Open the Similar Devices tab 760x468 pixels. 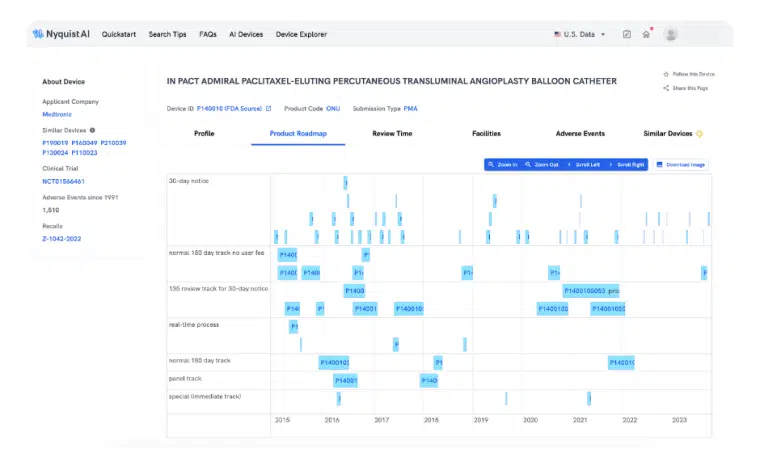pos(667,133)
